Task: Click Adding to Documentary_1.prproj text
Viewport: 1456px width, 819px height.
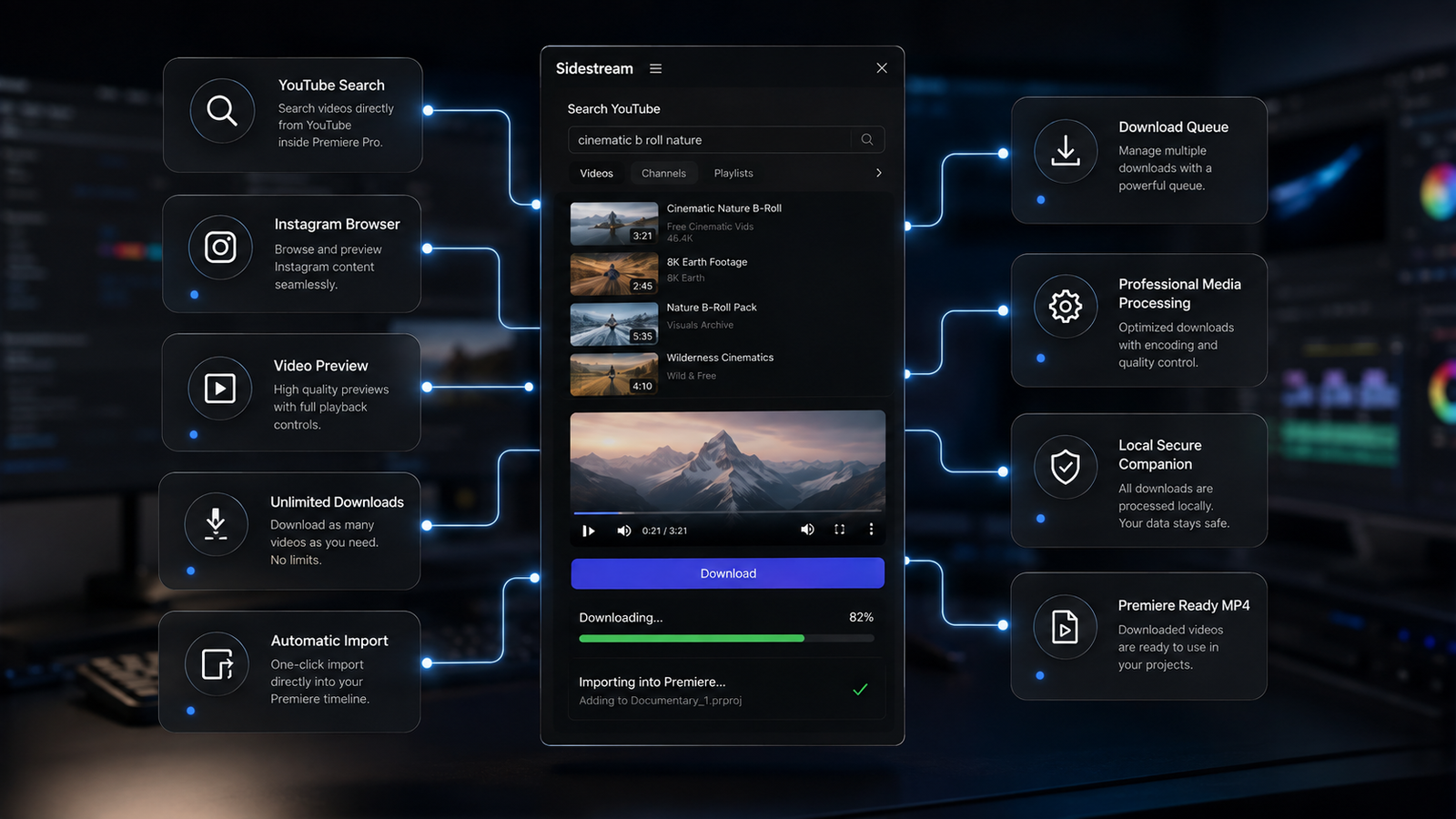Action: 661,701
